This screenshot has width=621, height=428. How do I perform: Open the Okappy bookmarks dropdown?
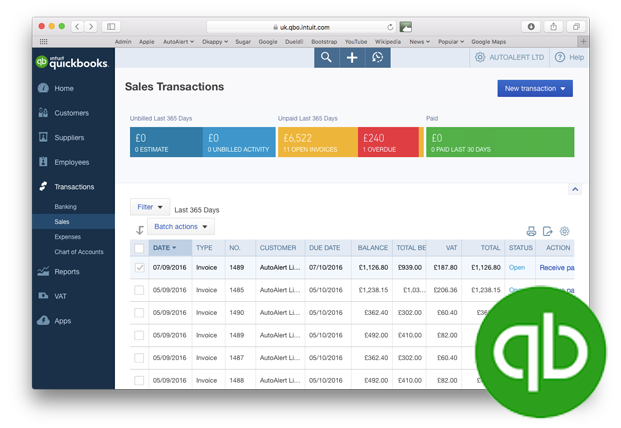[x=215, y=42]
